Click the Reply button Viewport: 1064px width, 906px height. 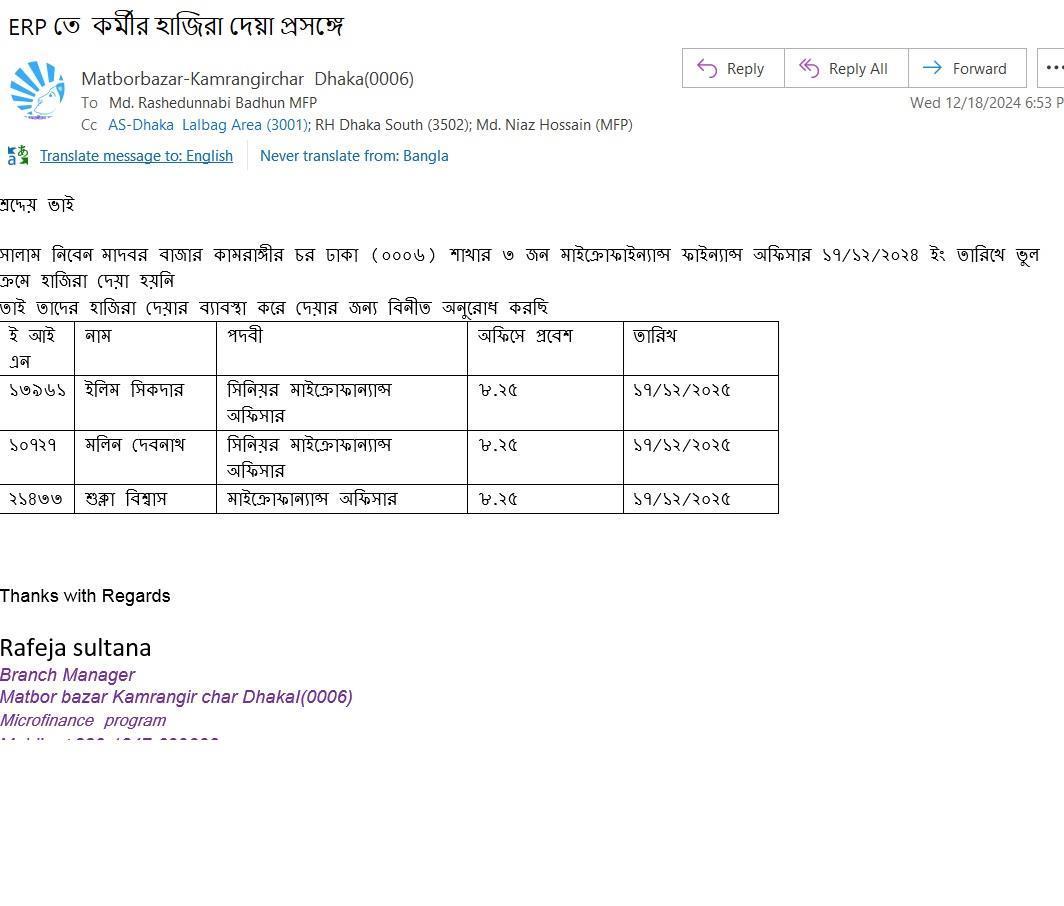[733, 69]
